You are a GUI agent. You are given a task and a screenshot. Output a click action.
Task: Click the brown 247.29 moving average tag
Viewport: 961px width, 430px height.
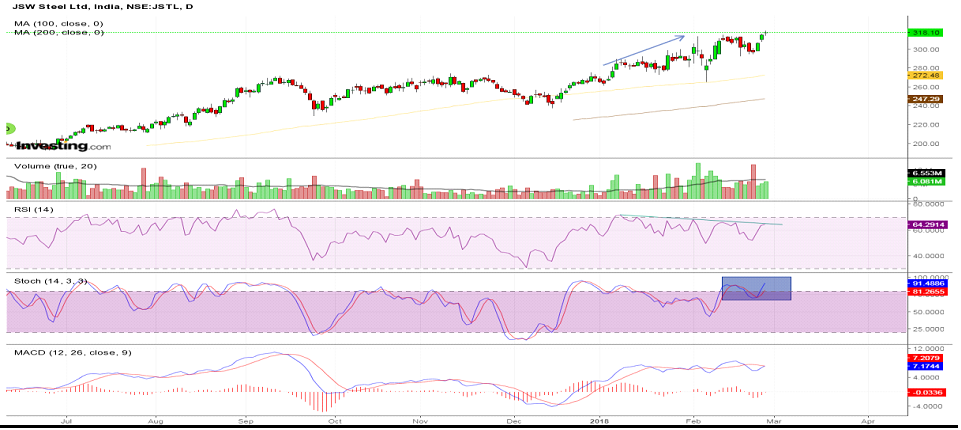coord(925,99)
